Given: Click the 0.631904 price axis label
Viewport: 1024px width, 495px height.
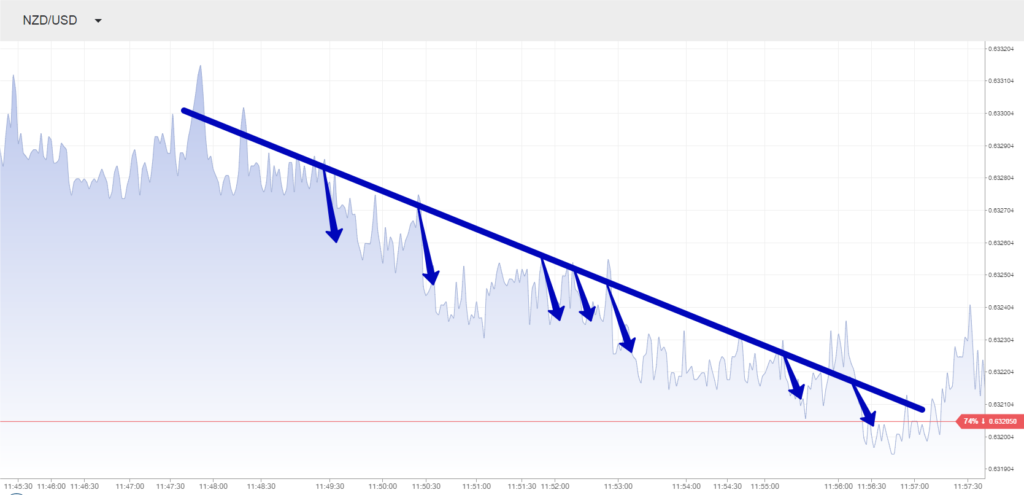Looking at the screenshot, I should tap(1001, 469).
